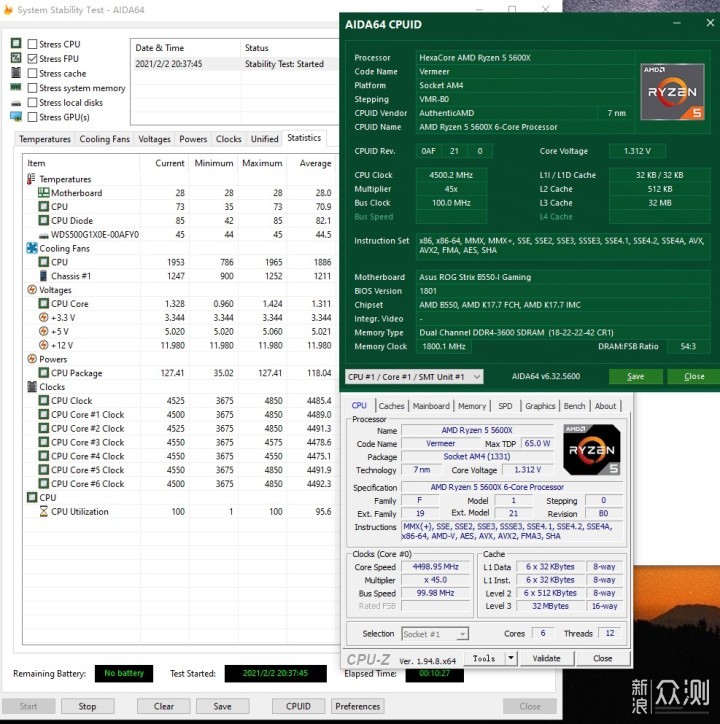The height and width of the screenshot is (724, 720).
Task: Select the Stability Test: Started log row
Action: [236, 64]
